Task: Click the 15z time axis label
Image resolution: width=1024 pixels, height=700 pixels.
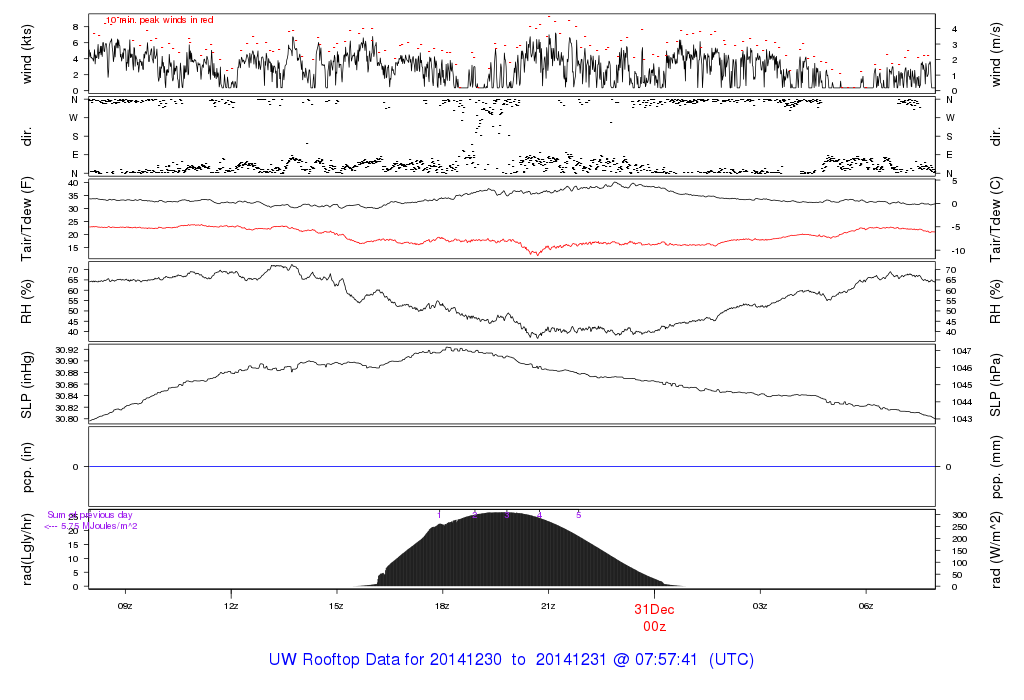Action: (336, 606)
